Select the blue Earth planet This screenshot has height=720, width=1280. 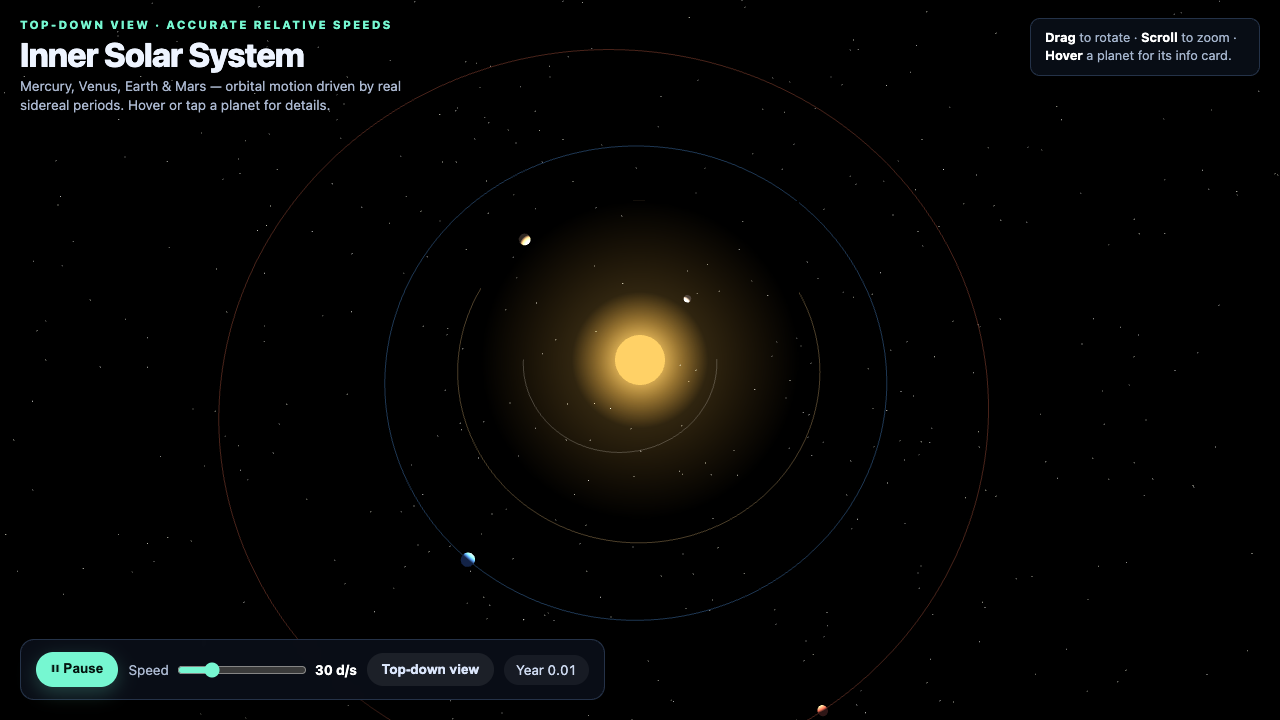468,559
